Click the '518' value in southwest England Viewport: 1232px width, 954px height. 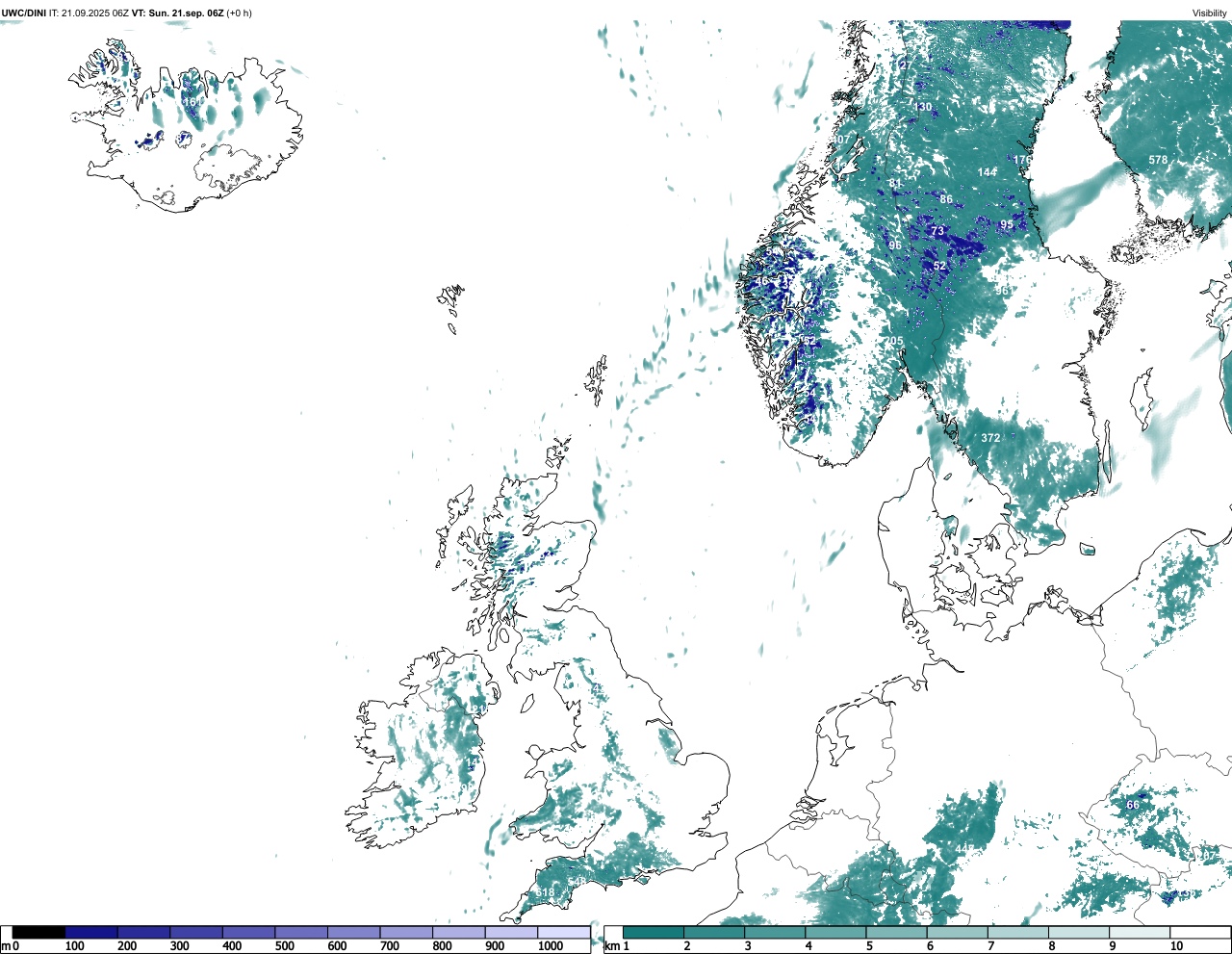546,893
